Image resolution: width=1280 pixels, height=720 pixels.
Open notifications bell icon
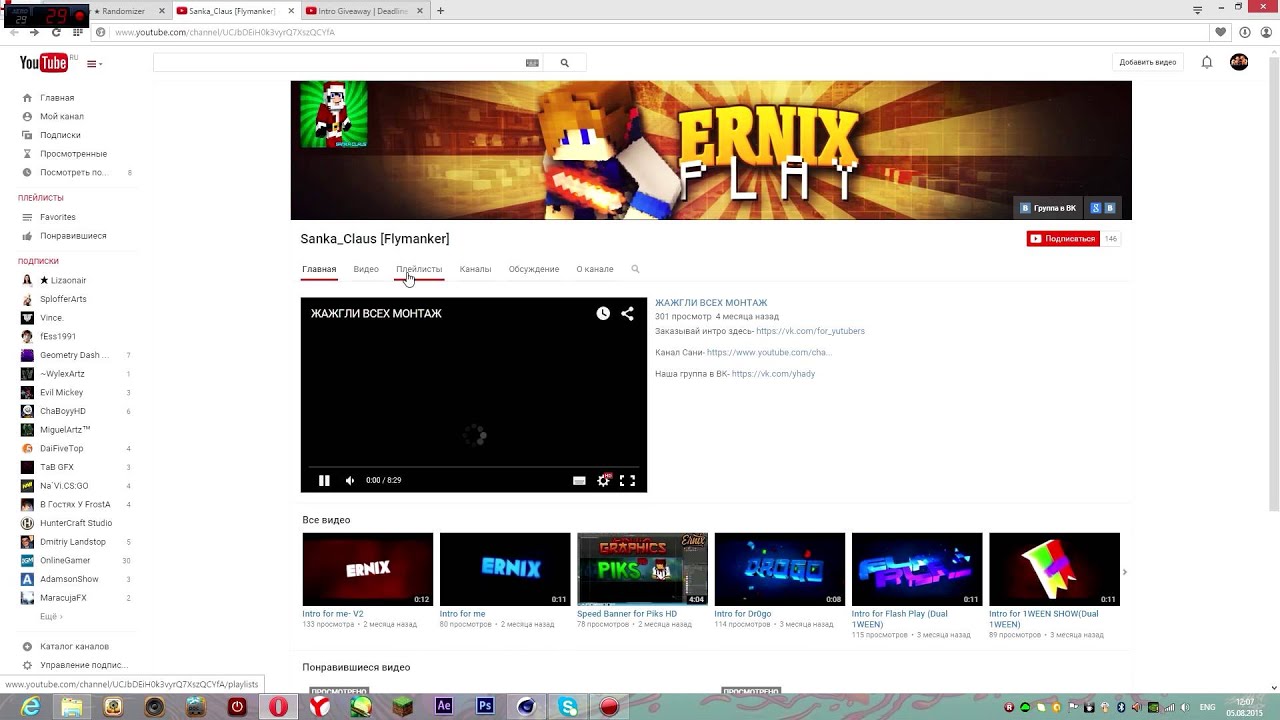tap(1207, 62)
